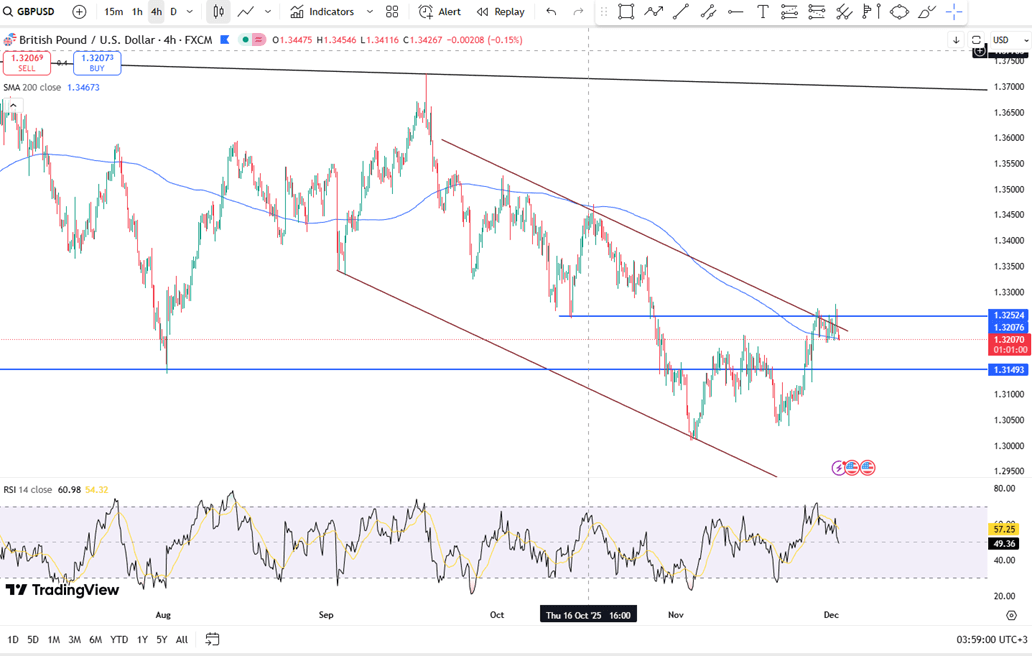The height and width of the screenshot is (656, 1032).
Task: Switch to the 15m timeframe
Action: point(113,12)
